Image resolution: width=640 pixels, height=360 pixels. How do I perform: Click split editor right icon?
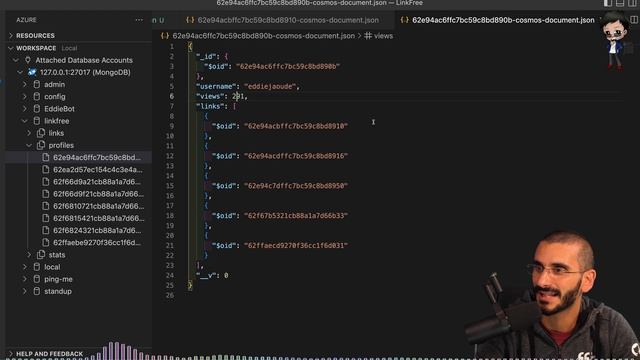[x=634, y=20]
